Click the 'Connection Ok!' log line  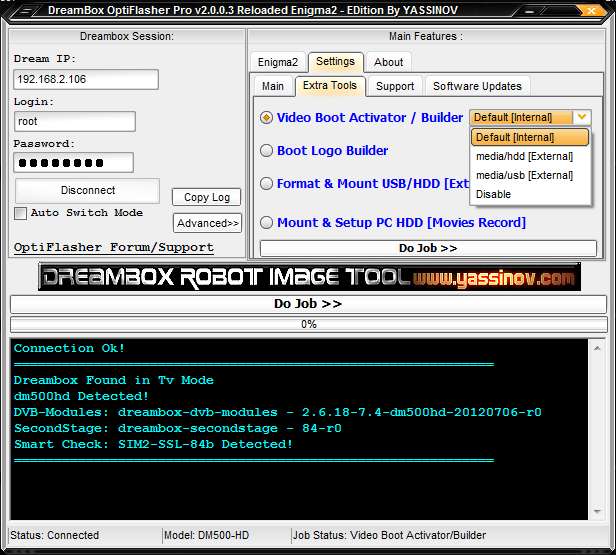tap(70, 348)
